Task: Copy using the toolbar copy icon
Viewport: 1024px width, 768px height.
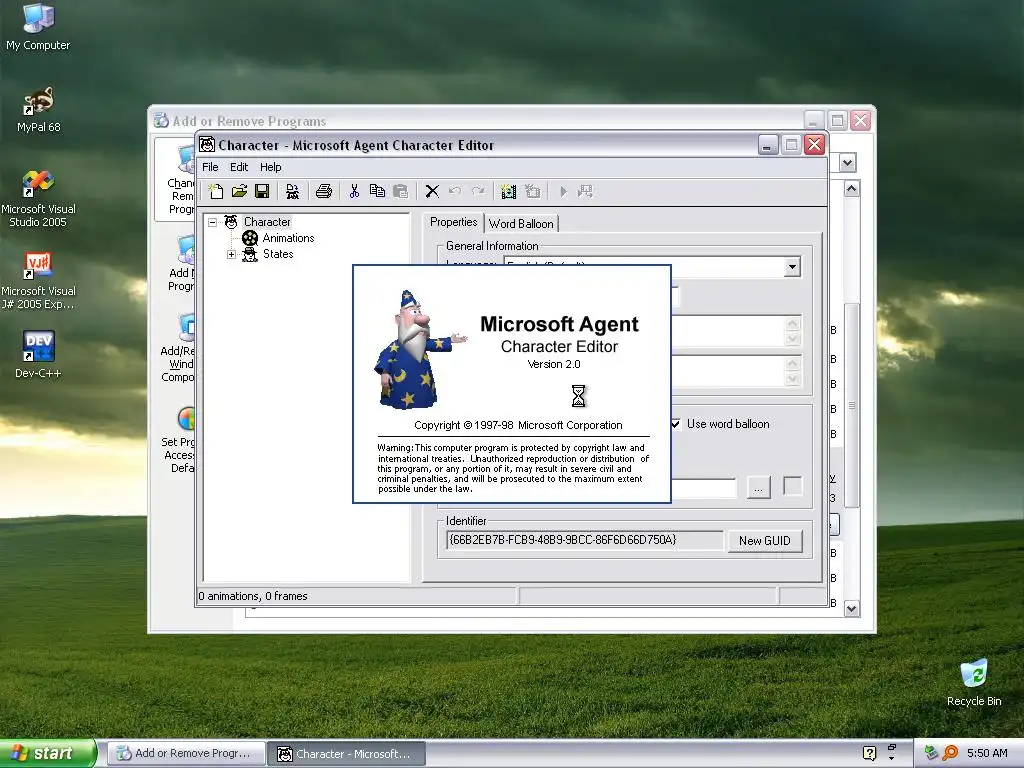Action: pos(377,191)
